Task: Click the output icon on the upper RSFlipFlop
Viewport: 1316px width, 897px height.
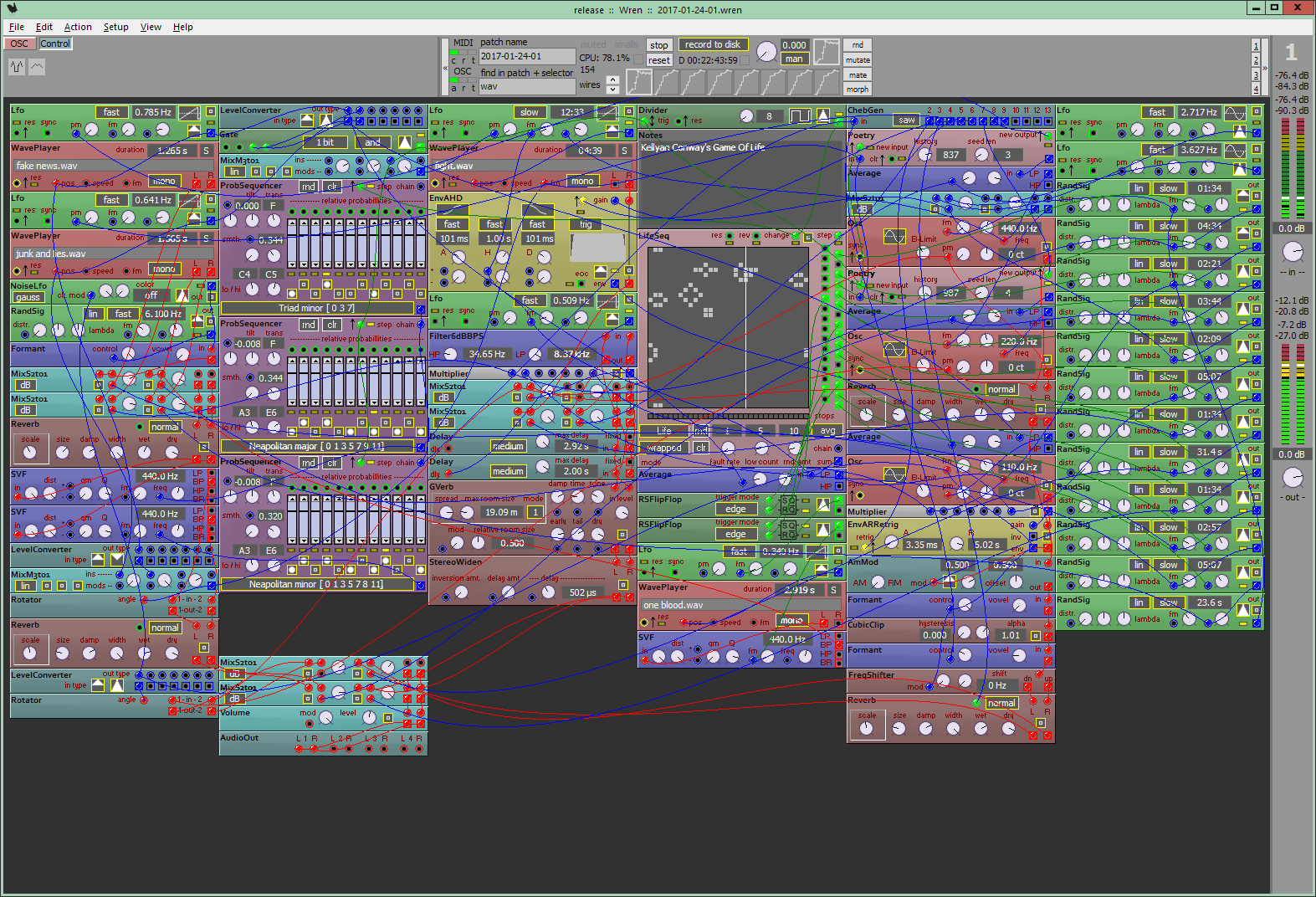Action: 823,505
